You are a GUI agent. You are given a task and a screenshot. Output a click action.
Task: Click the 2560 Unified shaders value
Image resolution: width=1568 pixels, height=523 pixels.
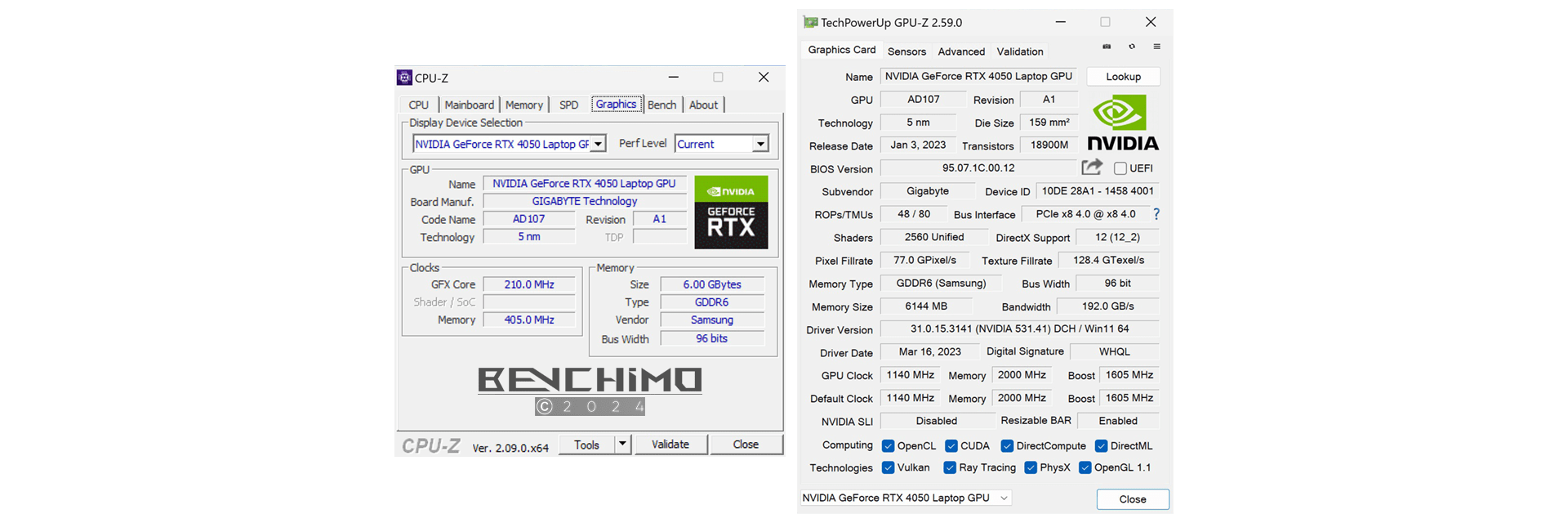pyautogui.click(x=934, y=237)
